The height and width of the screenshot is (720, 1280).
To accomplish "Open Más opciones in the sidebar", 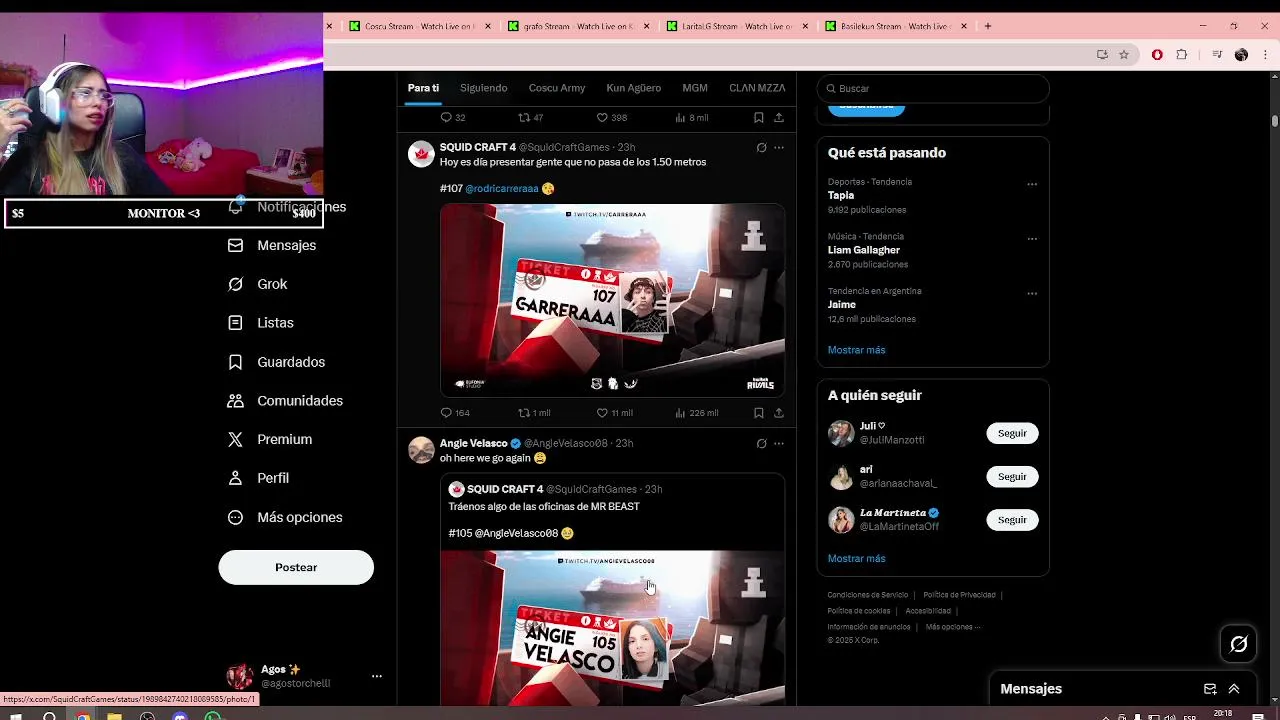I will pyautogui.click(x=285, y=517).
